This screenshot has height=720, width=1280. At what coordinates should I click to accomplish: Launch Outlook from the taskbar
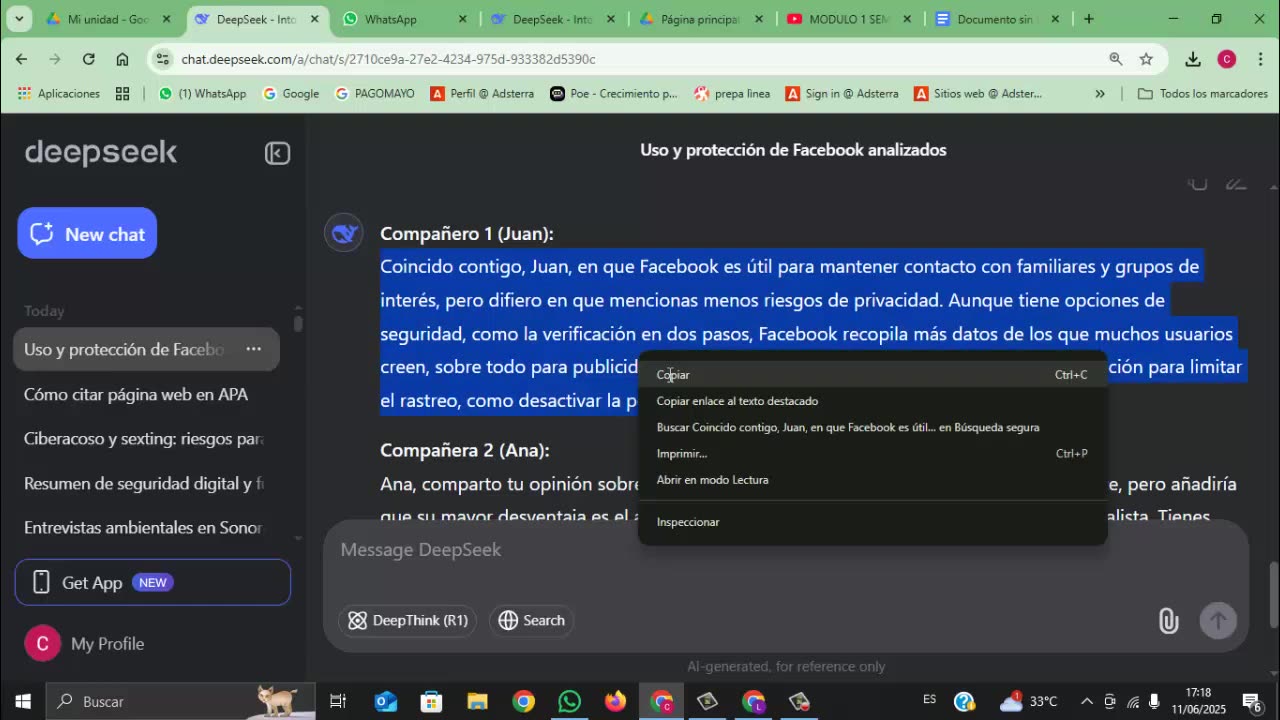point(385,701)
